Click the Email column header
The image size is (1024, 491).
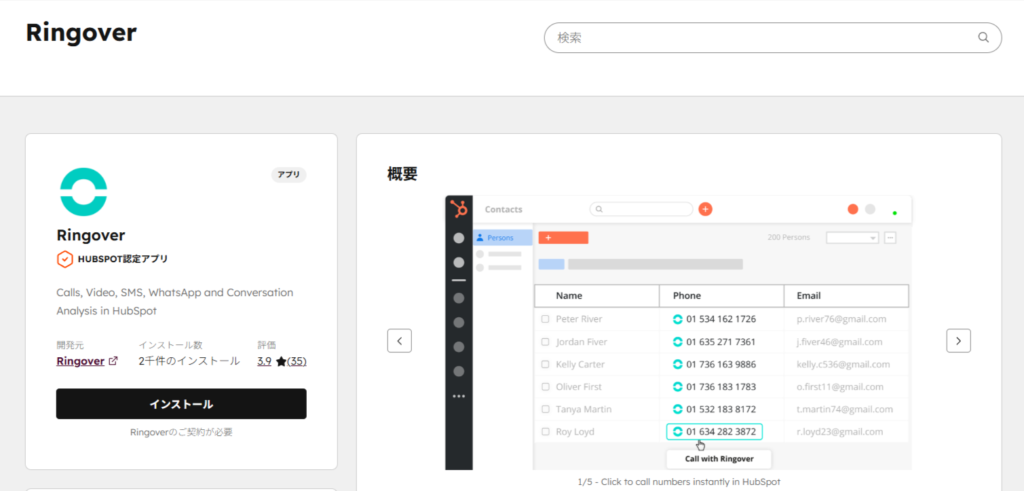coord(846,296)
